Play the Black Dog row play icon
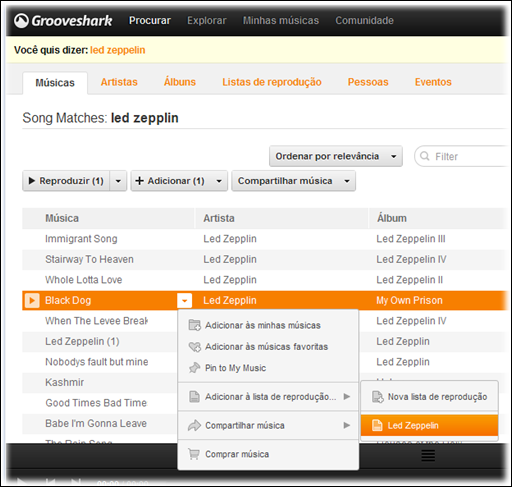The image size is (512, 487). 32,300
